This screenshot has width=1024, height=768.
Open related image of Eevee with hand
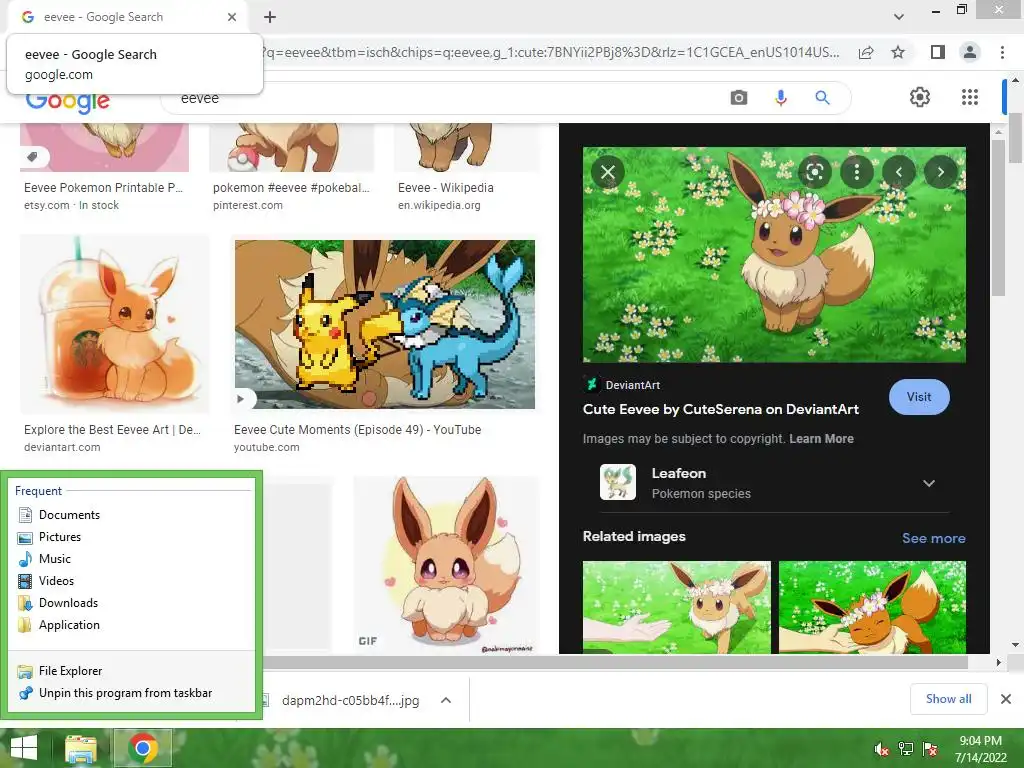tap(677, 607)
